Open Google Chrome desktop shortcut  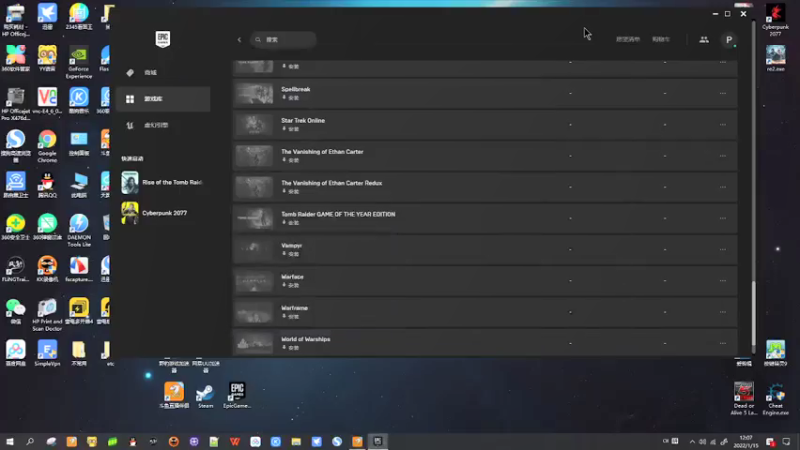tap(47, 145)
